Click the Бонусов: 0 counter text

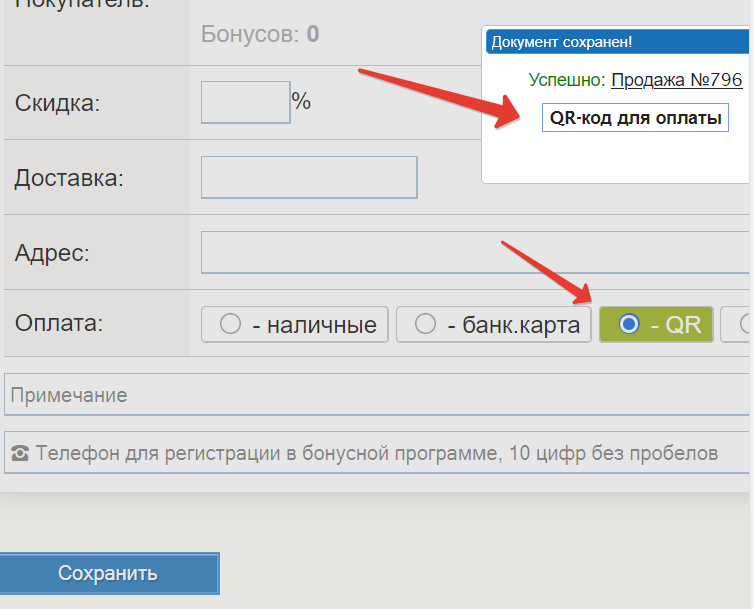[260, 34]
